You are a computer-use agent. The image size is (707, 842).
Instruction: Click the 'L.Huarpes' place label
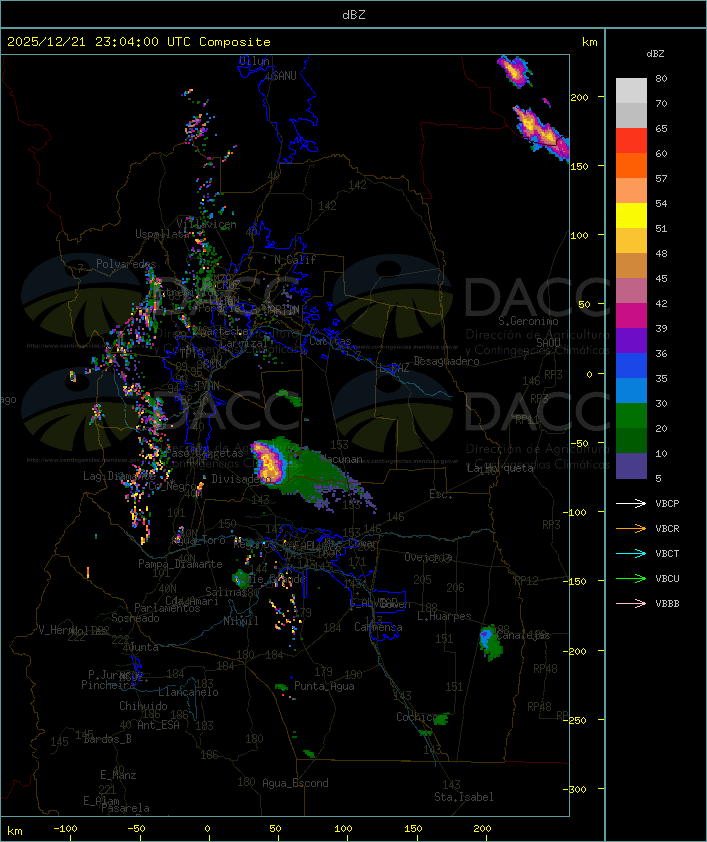444,616
